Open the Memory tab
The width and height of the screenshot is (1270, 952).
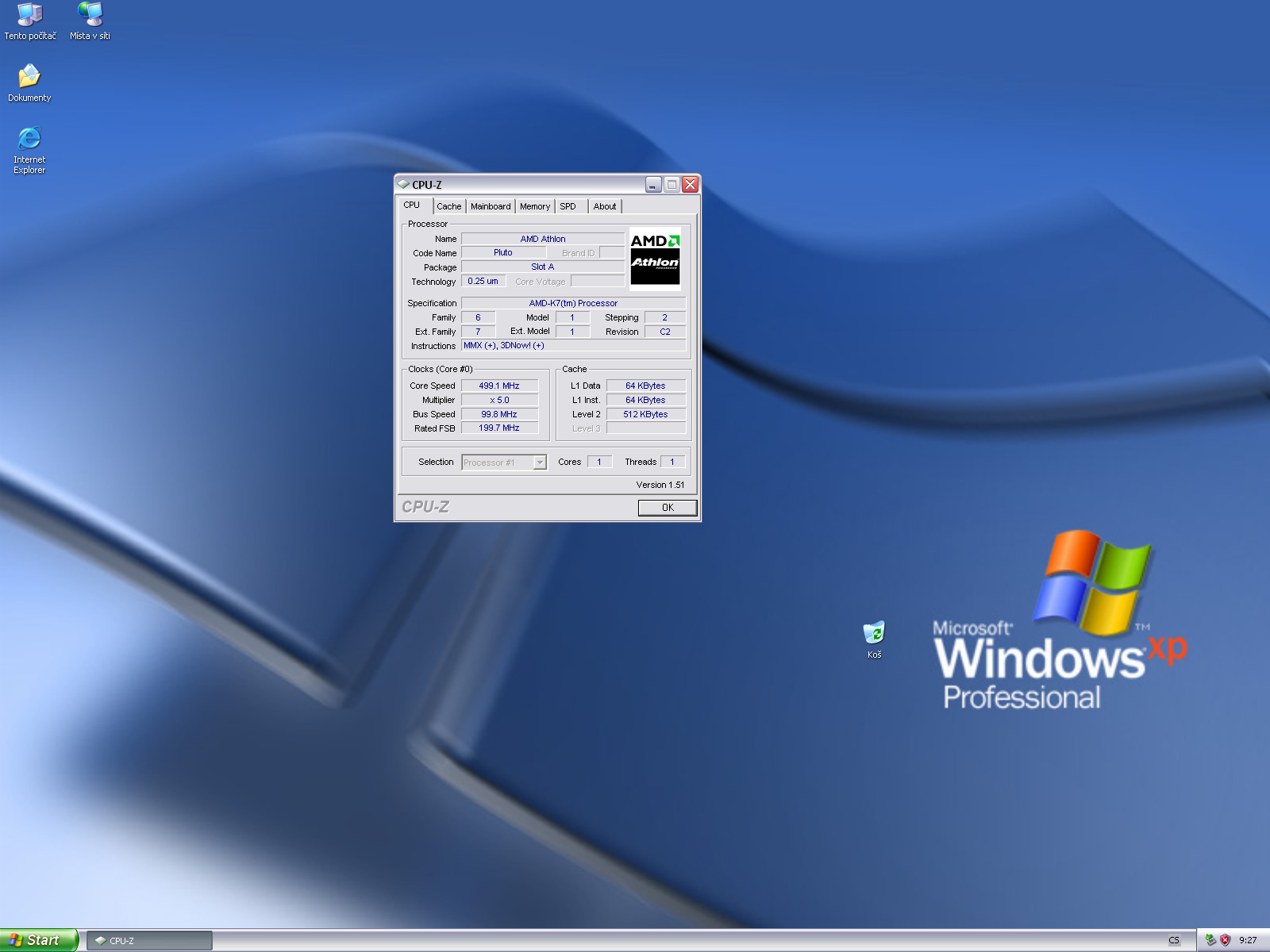[535, 206]
